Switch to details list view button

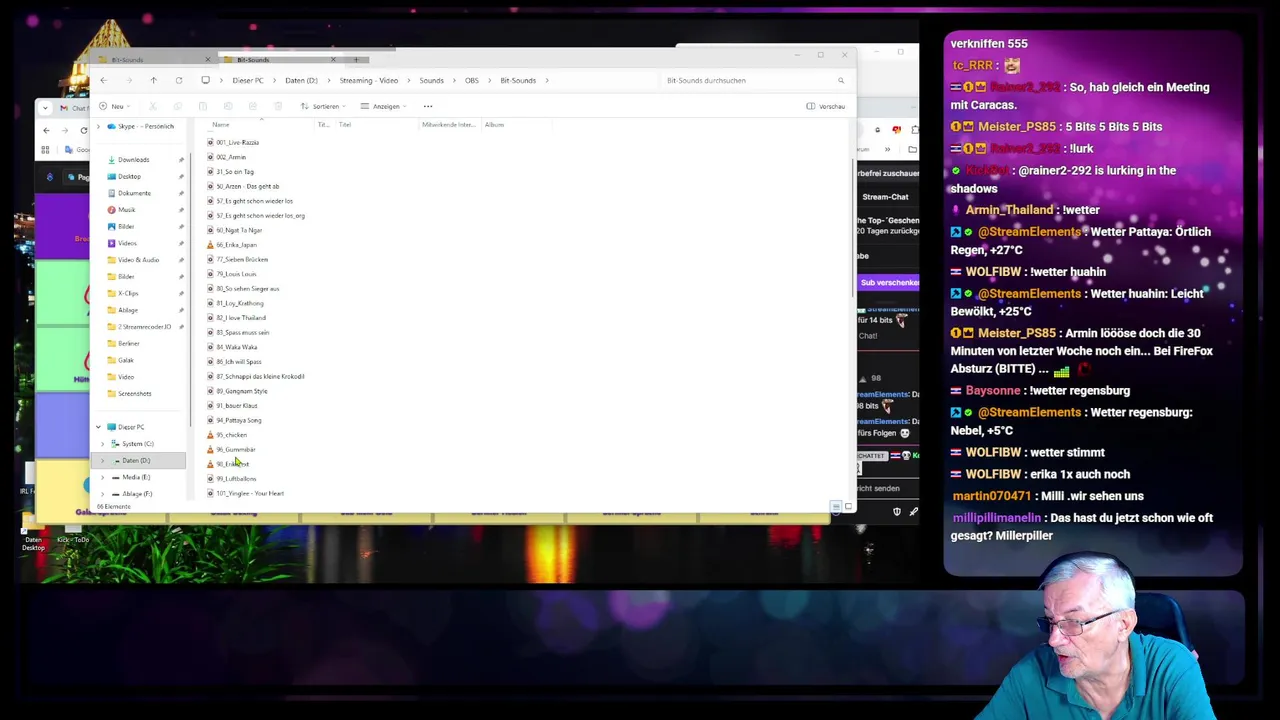836,507
